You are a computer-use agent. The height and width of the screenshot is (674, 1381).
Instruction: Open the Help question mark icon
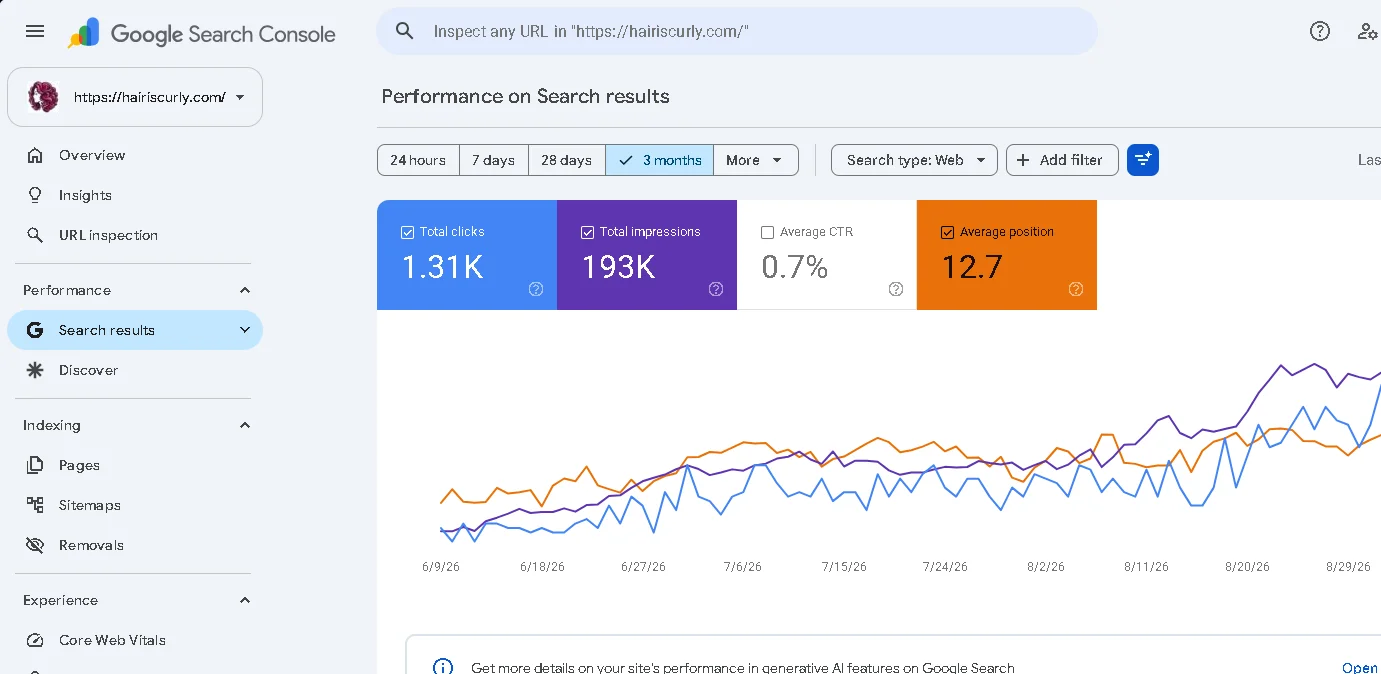coord(1320,31)
